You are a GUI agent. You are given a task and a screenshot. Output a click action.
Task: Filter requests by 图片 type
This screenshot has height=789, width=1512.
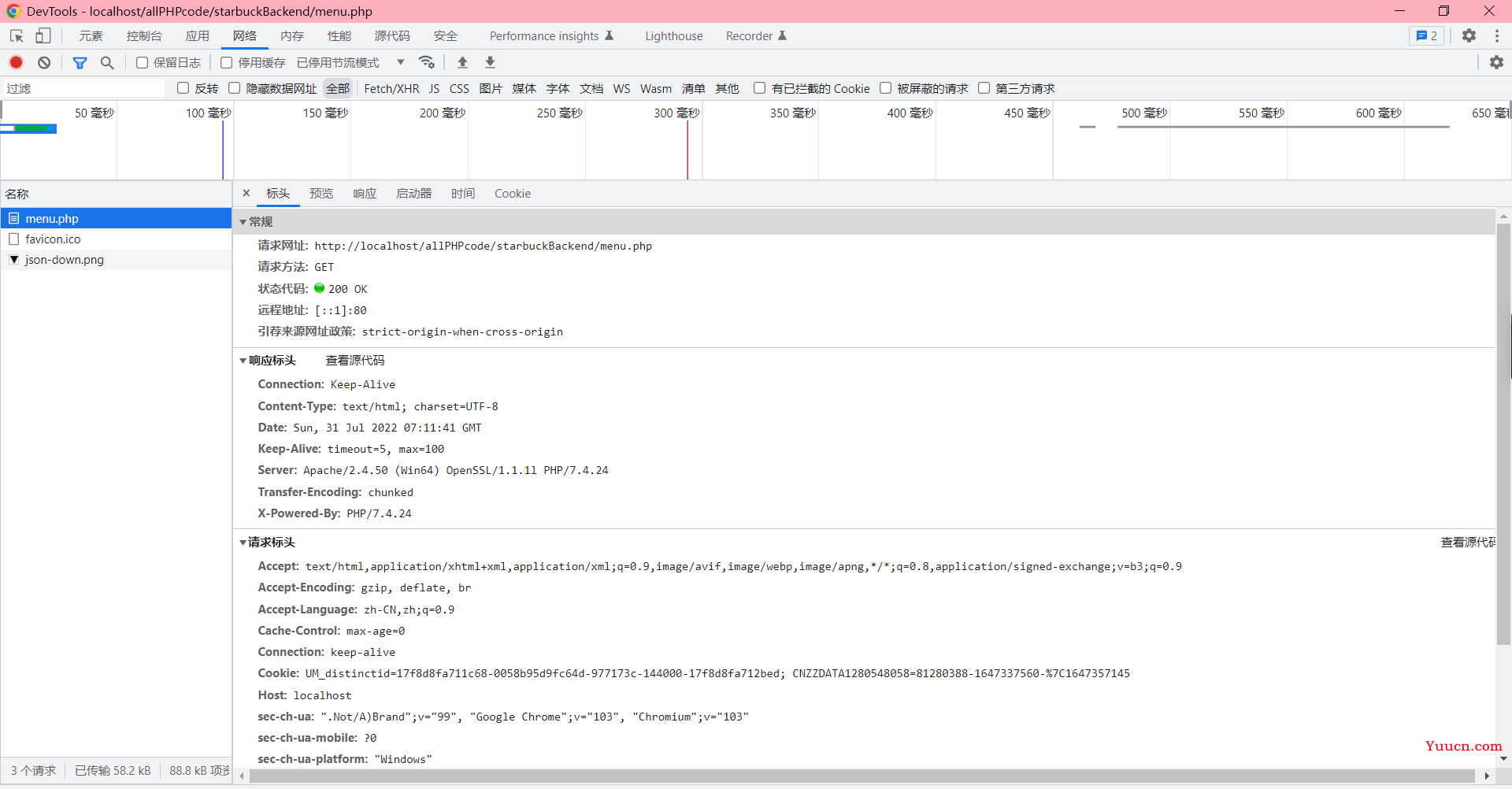[x=491, y=88]
